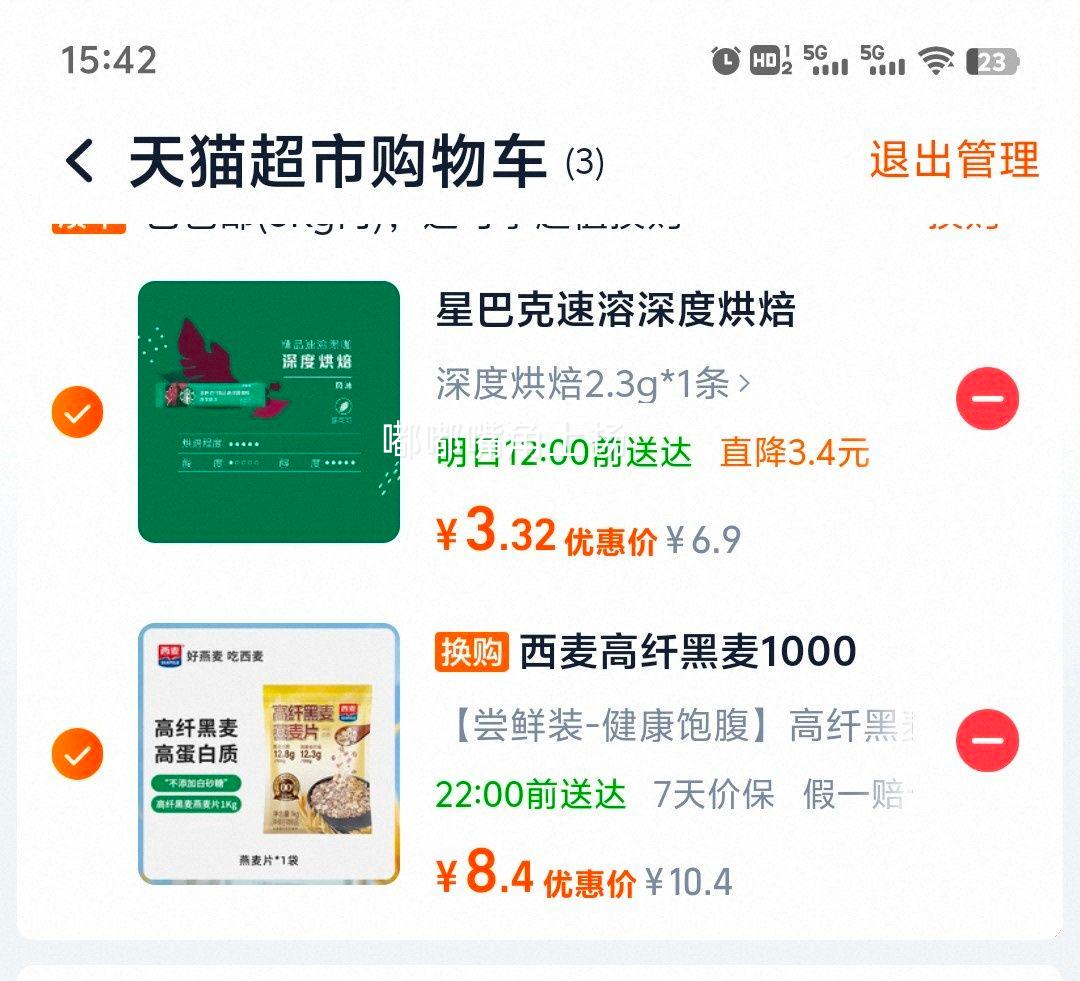Tap the HD call status icon
The image size is (1080, 981).
pyautogui.click(x=770, y=61)
